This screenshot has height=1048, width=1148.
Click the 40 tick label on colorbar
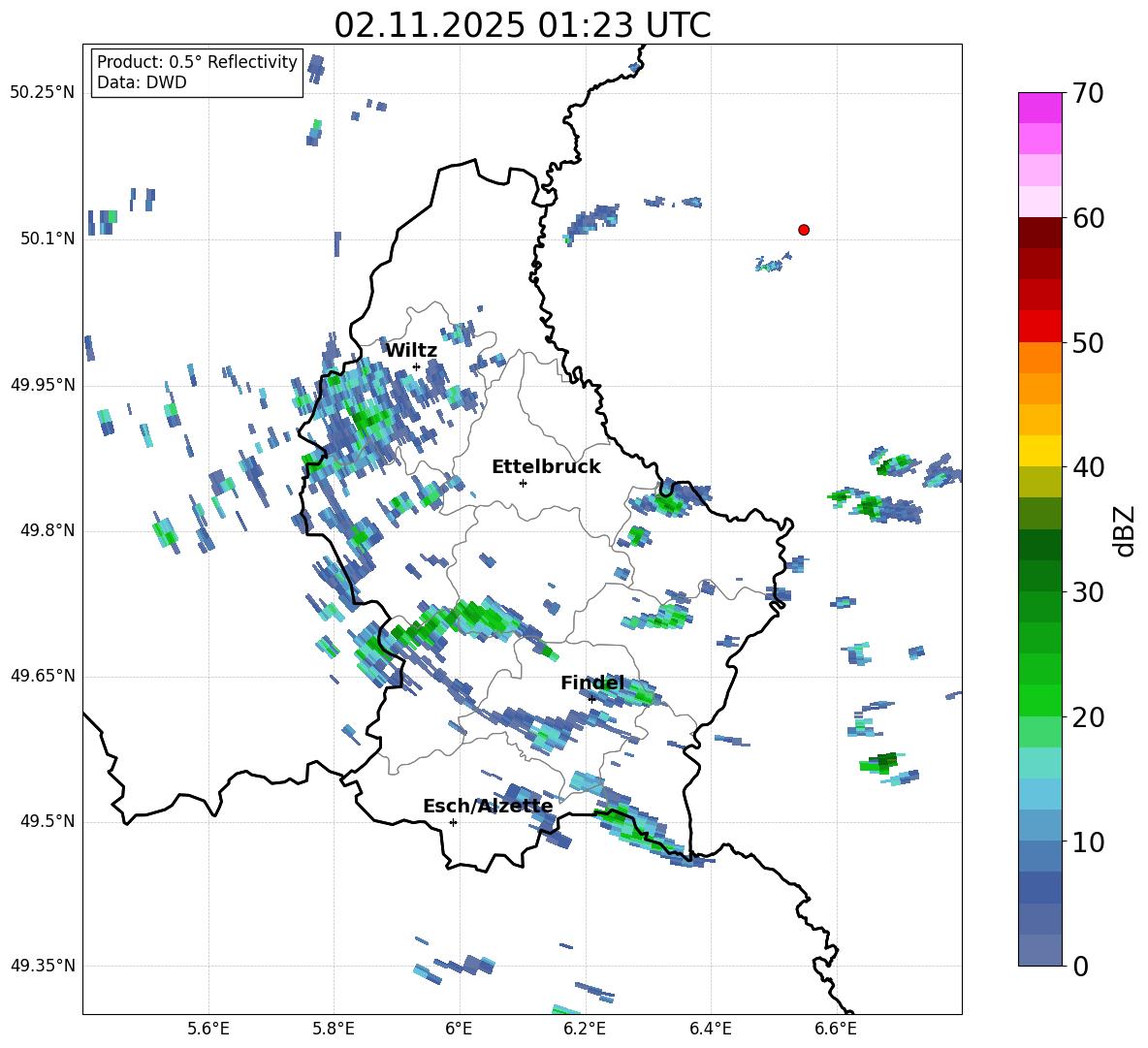1088,467
